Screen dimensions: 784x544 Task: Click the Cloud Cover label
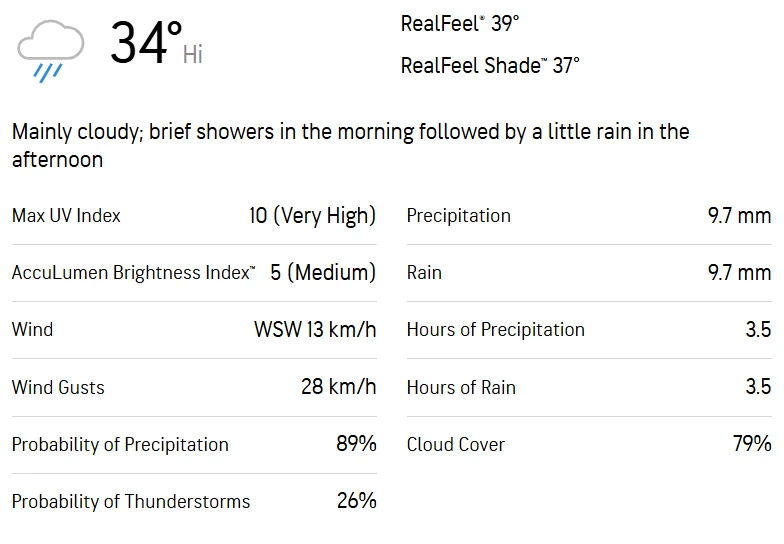click(x=455, y=444)
